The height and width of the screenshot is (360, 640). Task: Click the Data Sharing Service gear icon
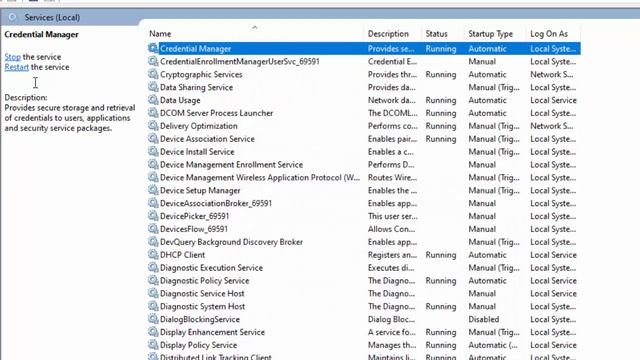tap(153, 87)
